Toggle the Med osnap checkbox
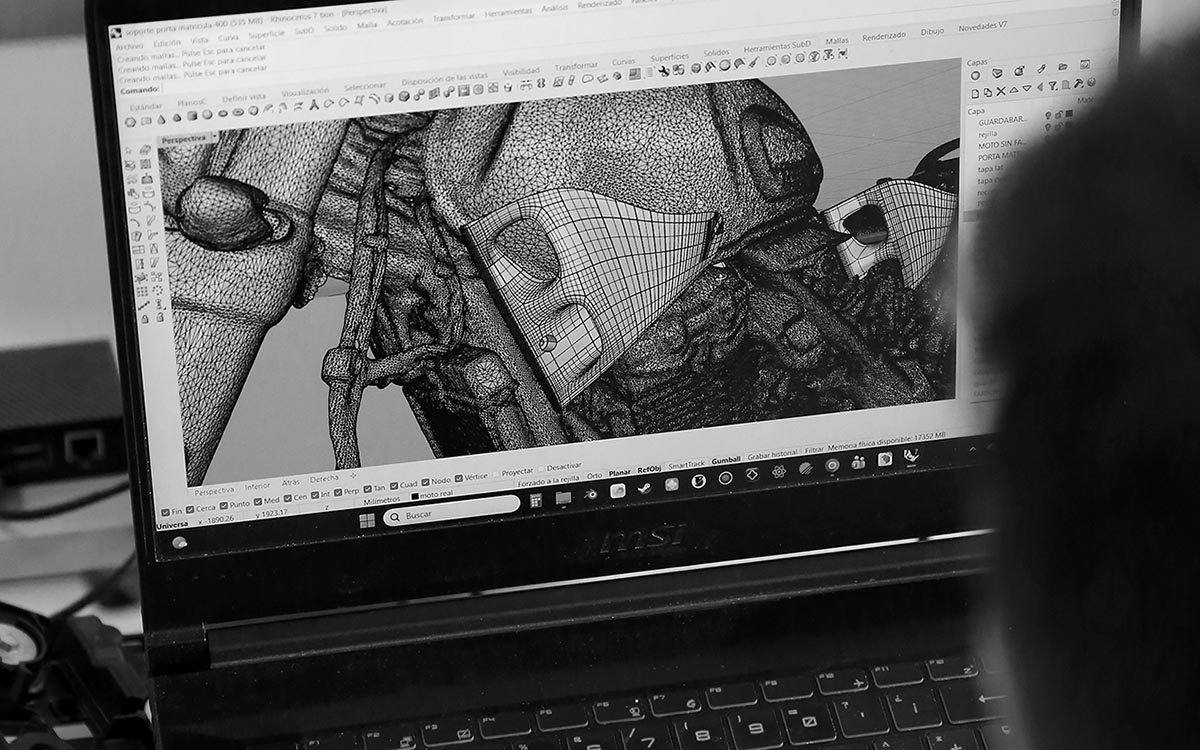The width and height of the screenshot is (1200, 750). click(x=258, y=502)
